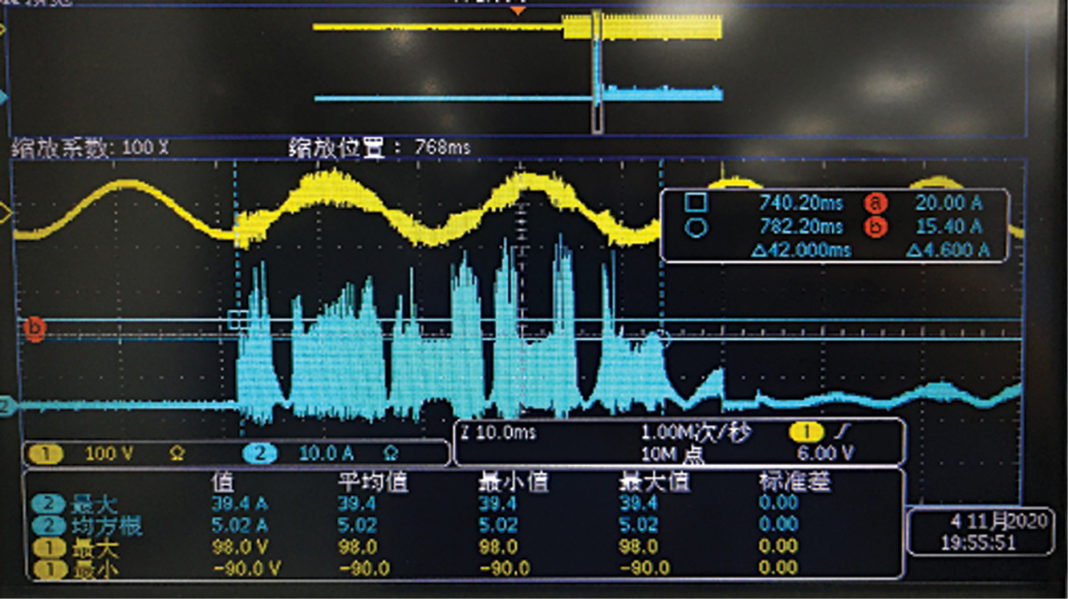Click the yellow channel arrow on the left edge
The height and width of the screenshot is (599, 1068).
[x=6, y=210]
